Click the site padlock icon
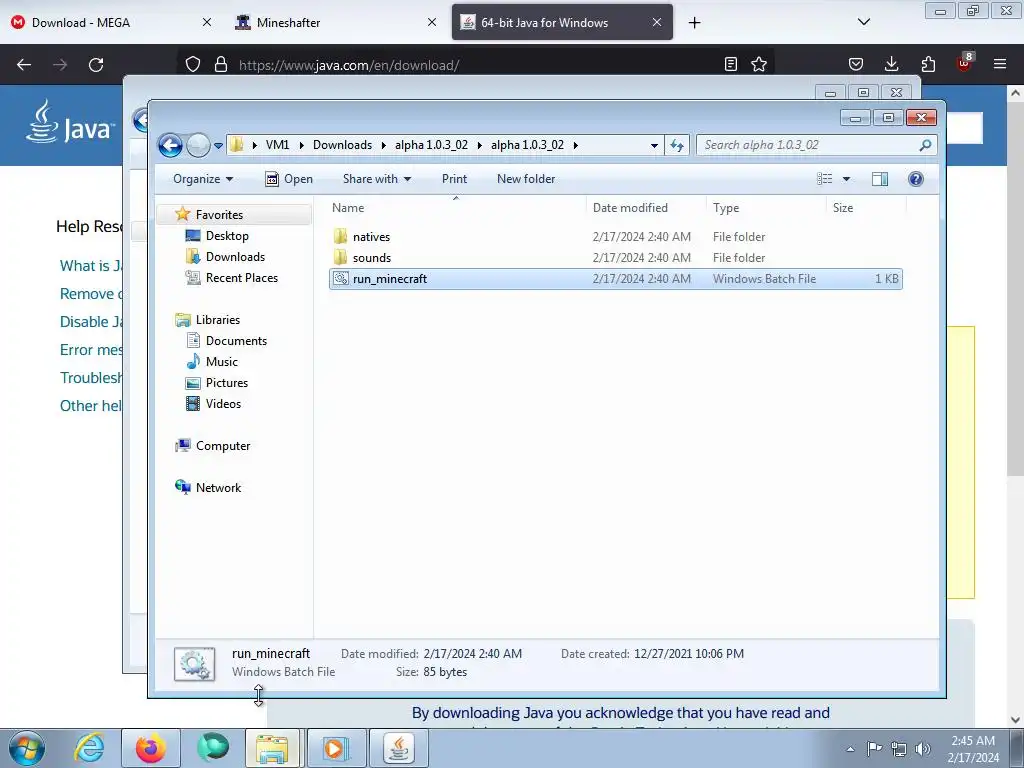This screenshot has height=768, width=1024. (221, 65)
